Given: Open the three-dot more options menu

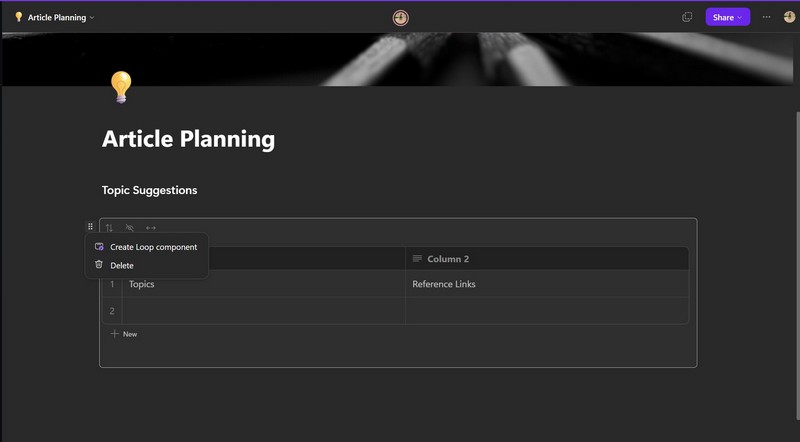Looking at the screenshot, I should click(767, 17).
